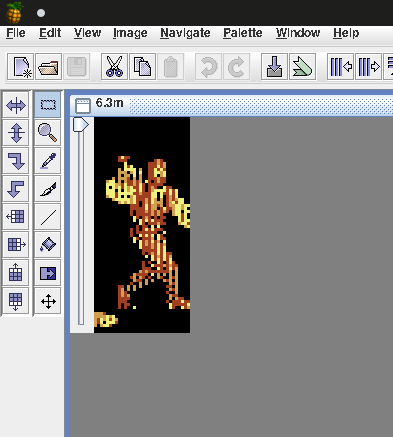Screen dimensions: 393x437
Task: Flip selection horizontally with Mirror tool
Action: [16, 105]
